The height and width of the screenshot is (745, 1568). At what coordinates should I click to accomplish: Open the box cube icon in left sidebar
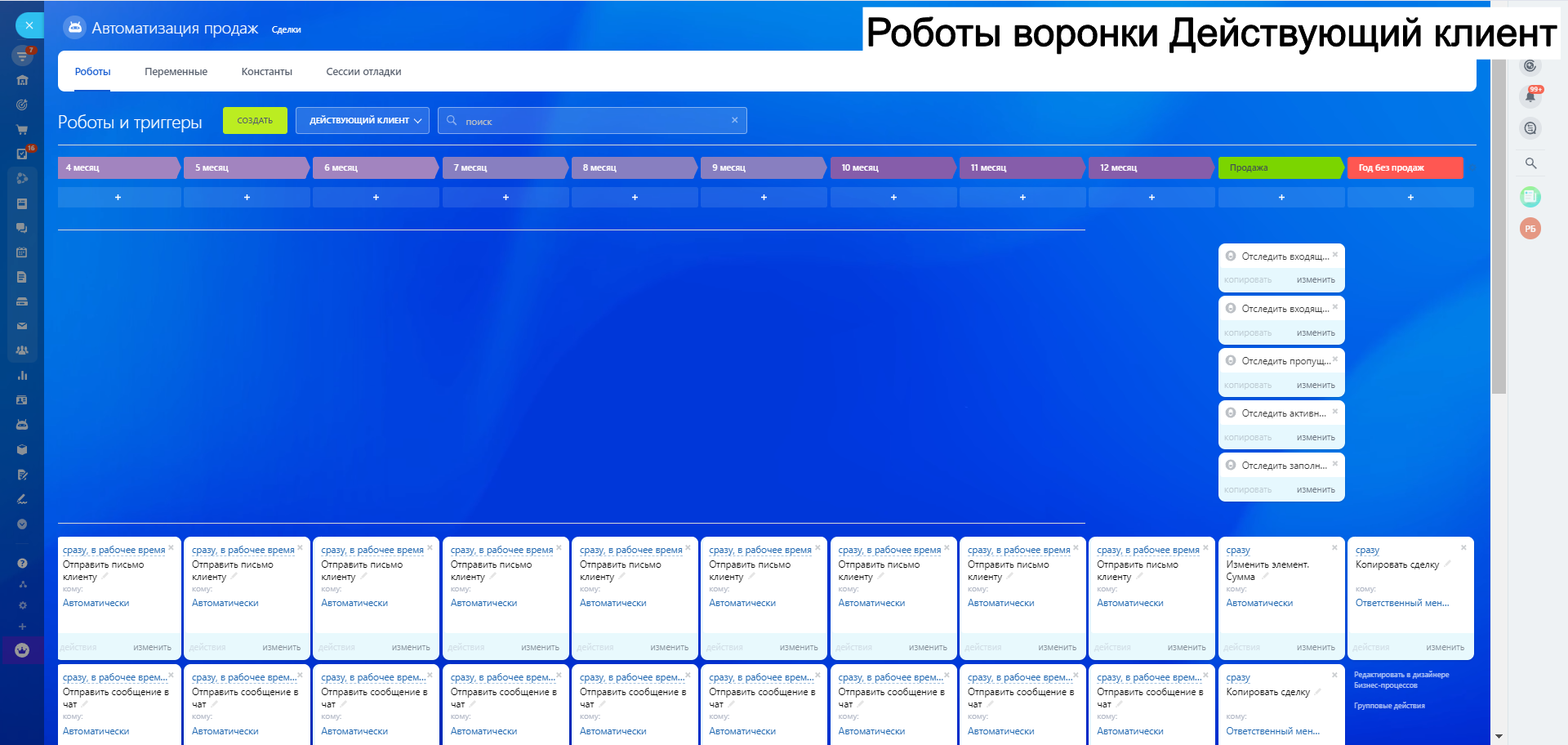[x=22, y=449]
